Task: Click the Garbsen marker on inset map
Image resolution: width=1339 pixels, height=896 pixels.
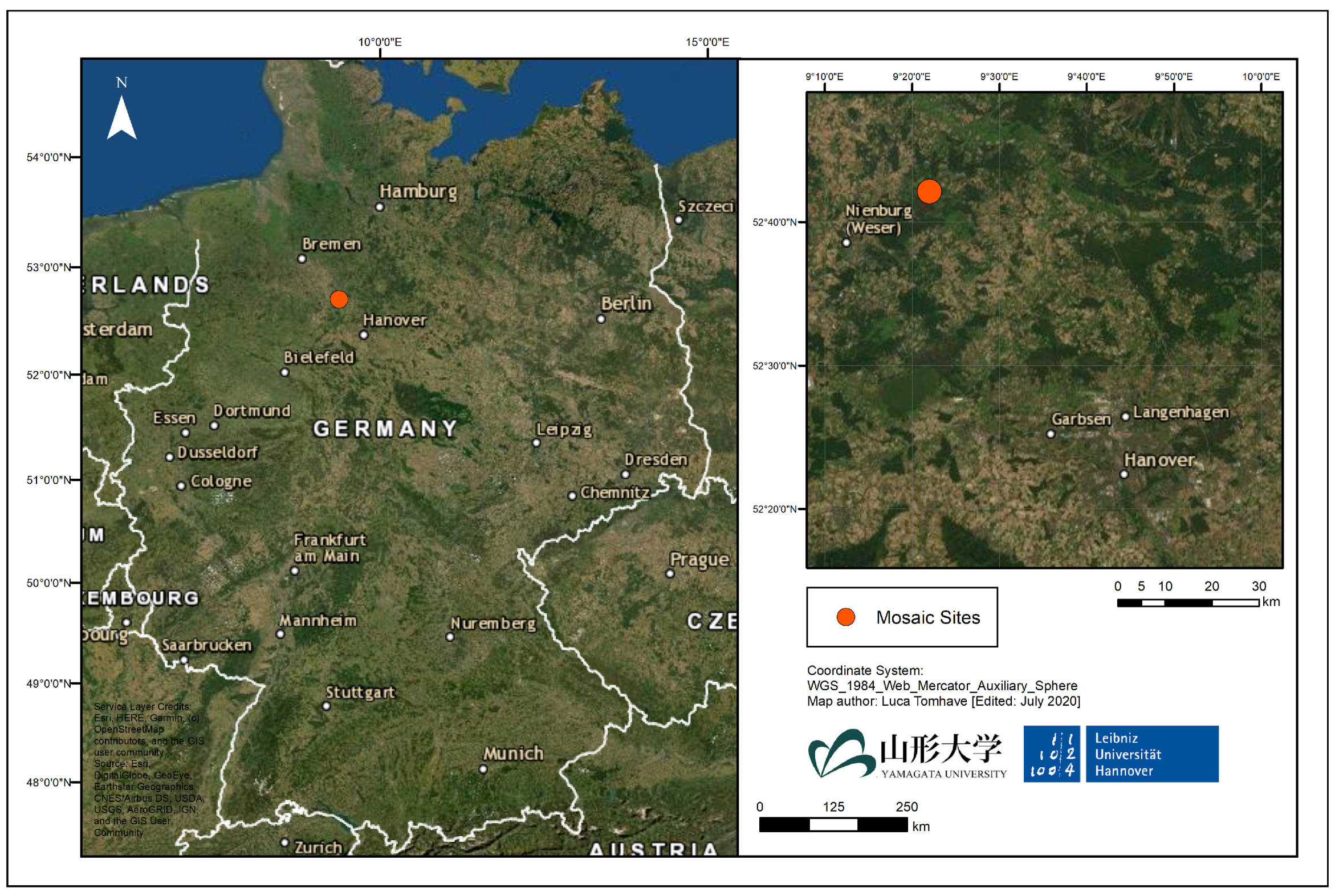Action: [x=1051, y=434]
